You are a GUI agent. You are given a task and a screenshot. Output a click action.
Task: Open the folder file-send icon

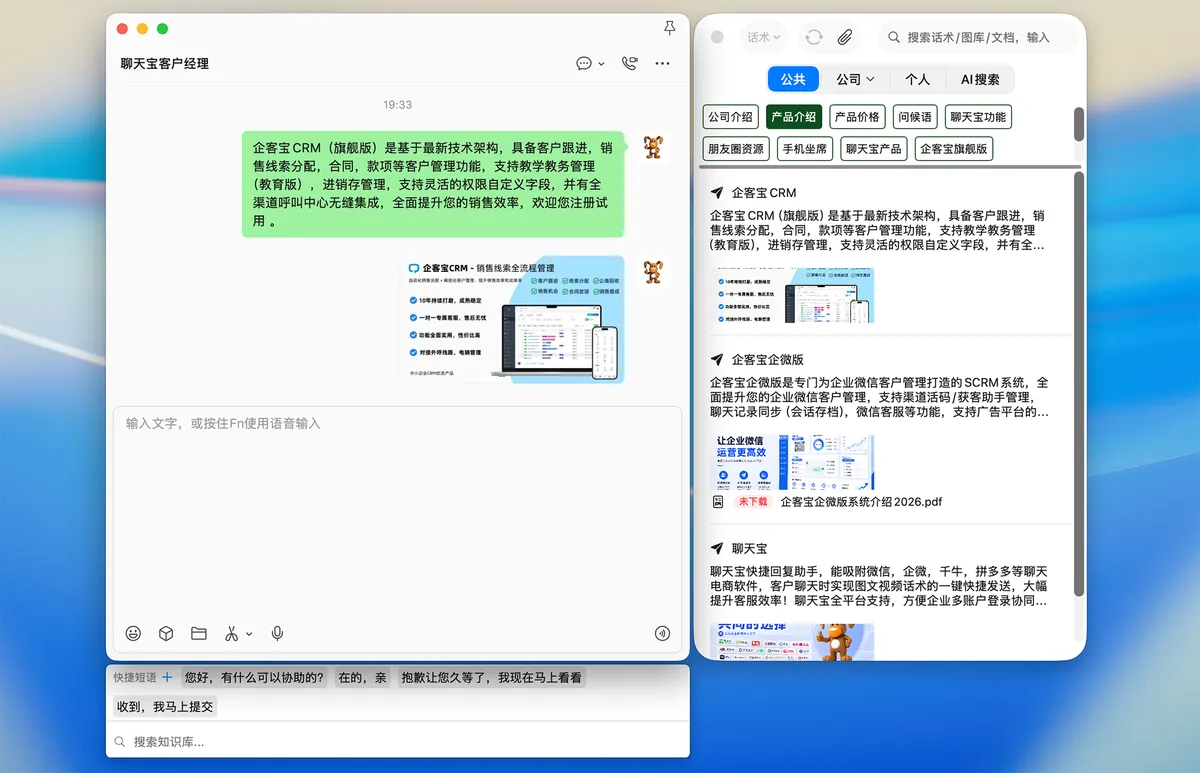[x=199, y=633]
